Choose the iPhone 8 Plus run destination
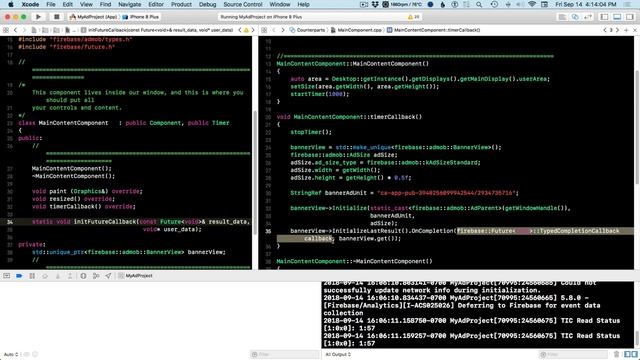Viewport: 640px width, 360px height. [140, 17]
